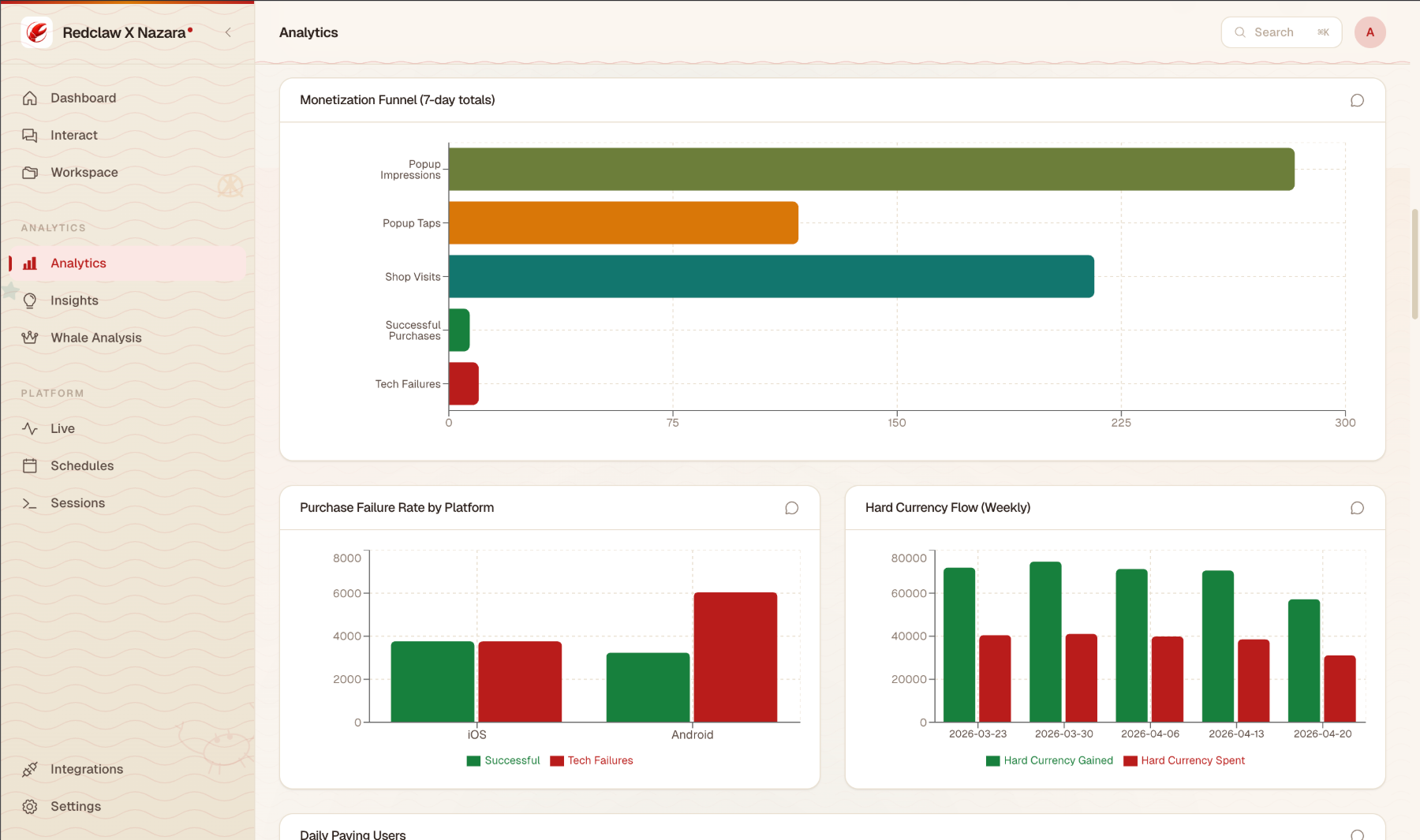Focus the Search input field
The height and width of the screenshot is (840, 1420).
click(x=1281, y=32)
